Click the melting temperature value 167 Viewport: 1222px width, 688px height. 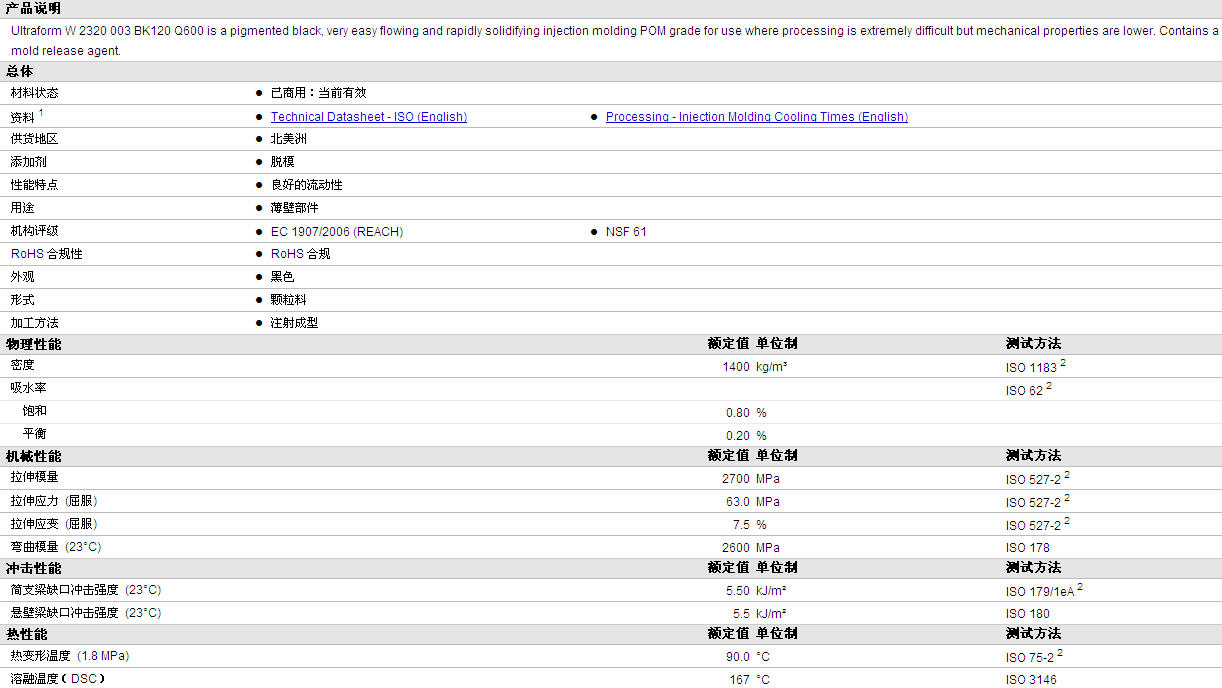point(739,680)
